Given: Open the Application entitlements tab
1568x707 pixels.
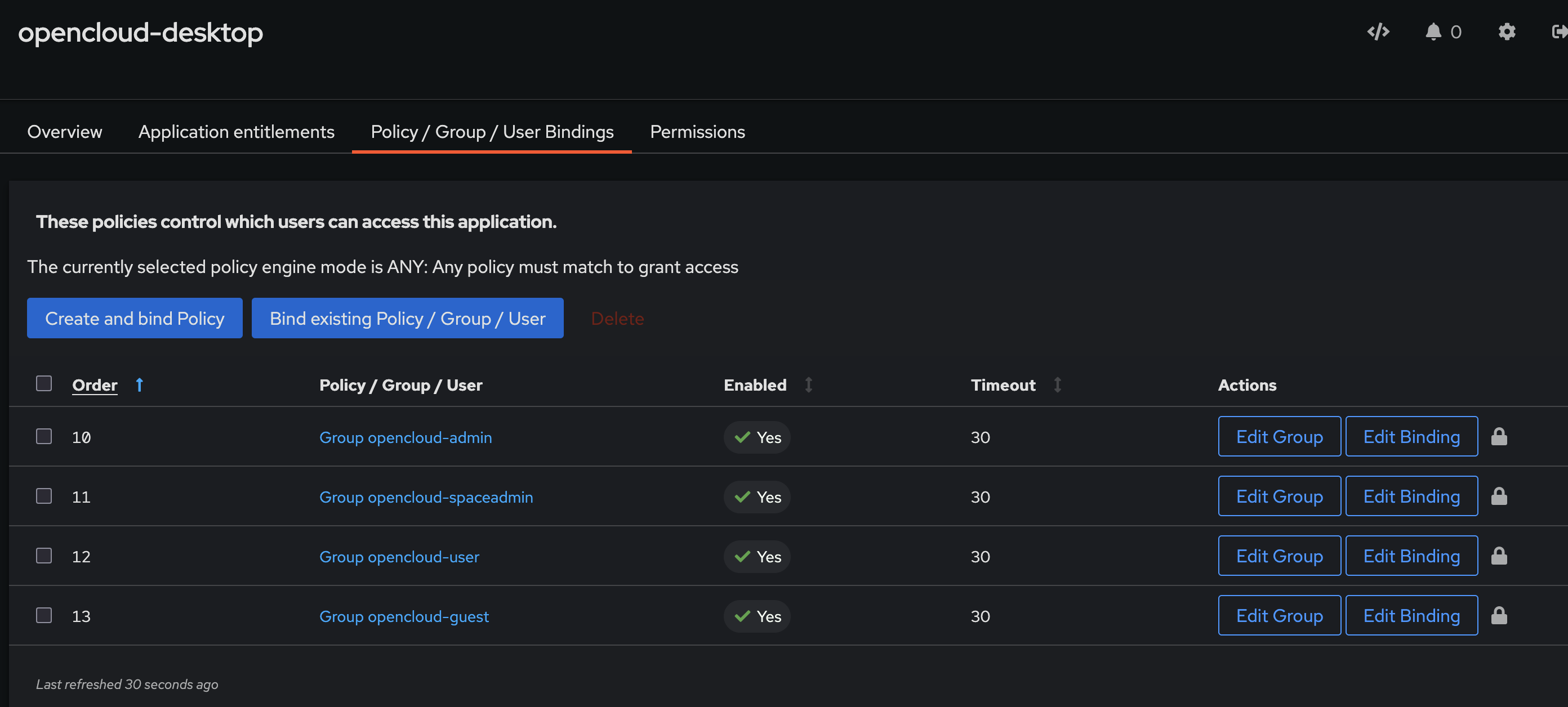Looking at the screenshot, I should 236,131.
